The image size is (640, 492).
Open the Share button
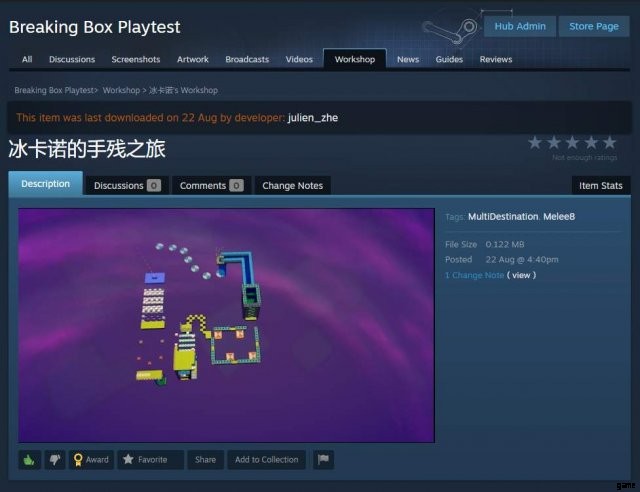coord(205,460)
